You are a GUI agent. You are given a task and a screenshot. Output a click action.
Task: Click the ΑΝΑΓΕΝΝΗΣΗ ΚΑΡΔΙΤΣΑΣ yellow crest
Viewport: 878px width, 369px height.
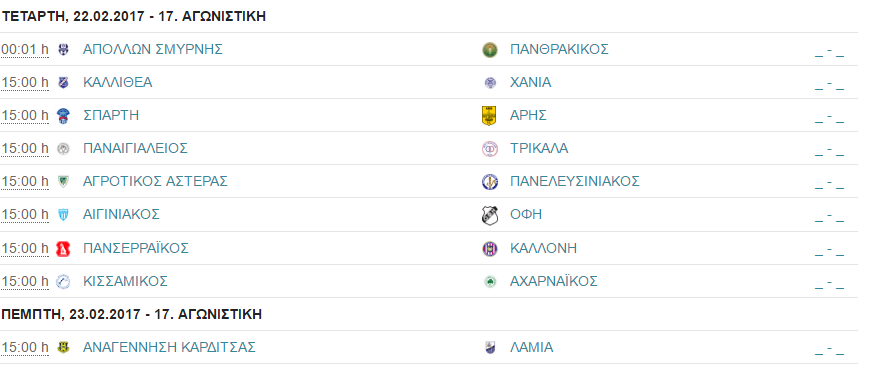tap(63, 348)
